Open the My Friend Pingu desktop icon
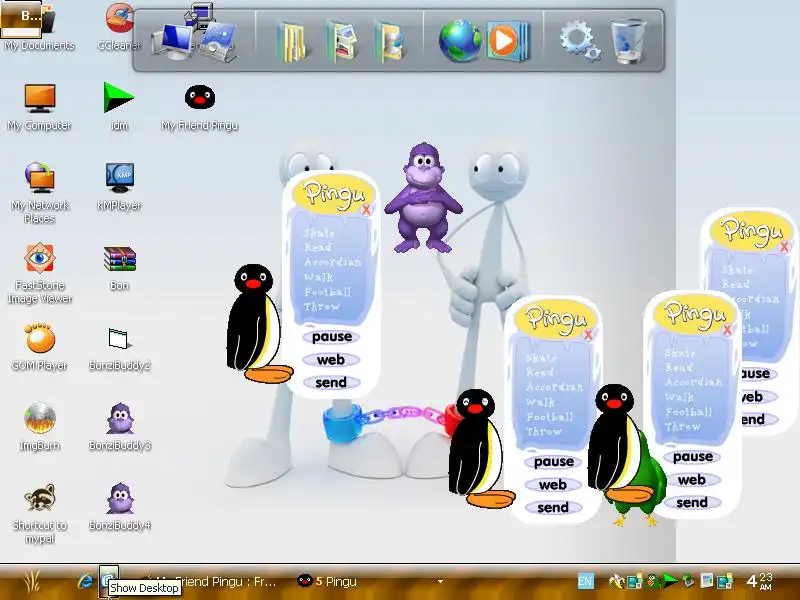This screenshot has width=800, height=600. 199,107
